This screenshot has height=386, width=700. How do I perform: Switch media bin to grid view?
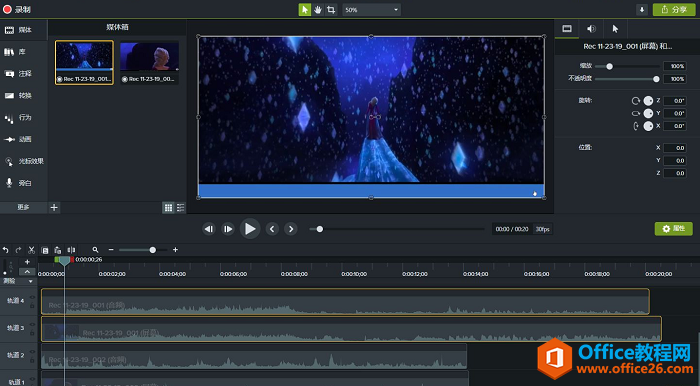168,208
